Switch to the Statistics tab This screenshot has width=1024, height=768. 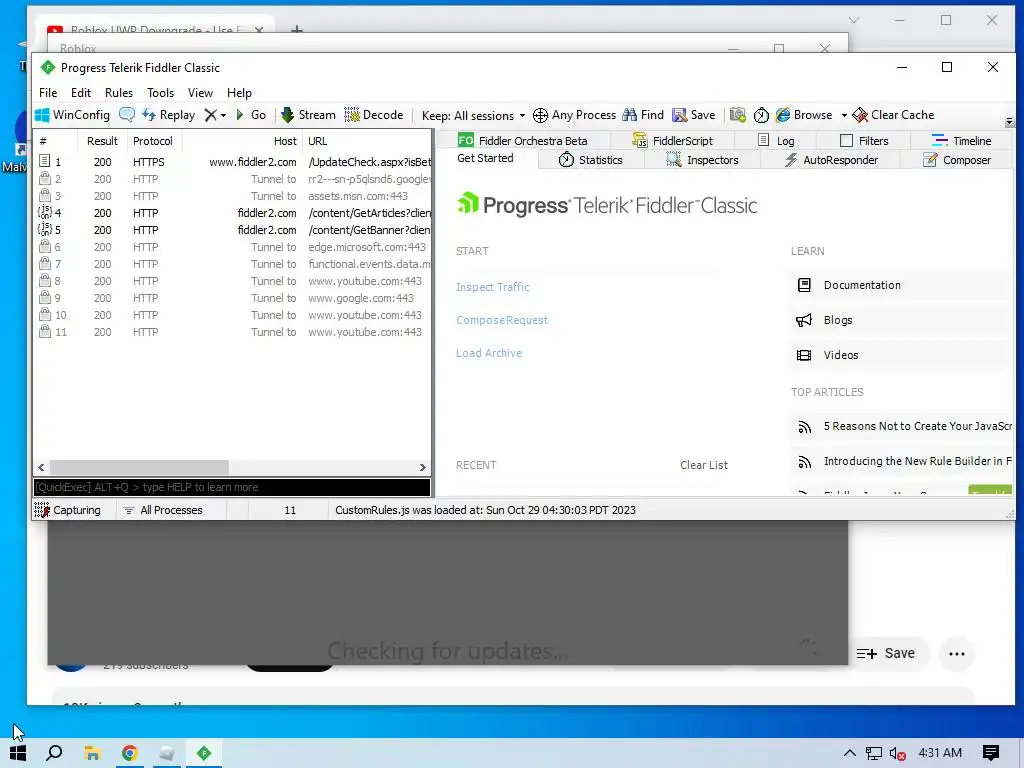[x=591, y=160]
